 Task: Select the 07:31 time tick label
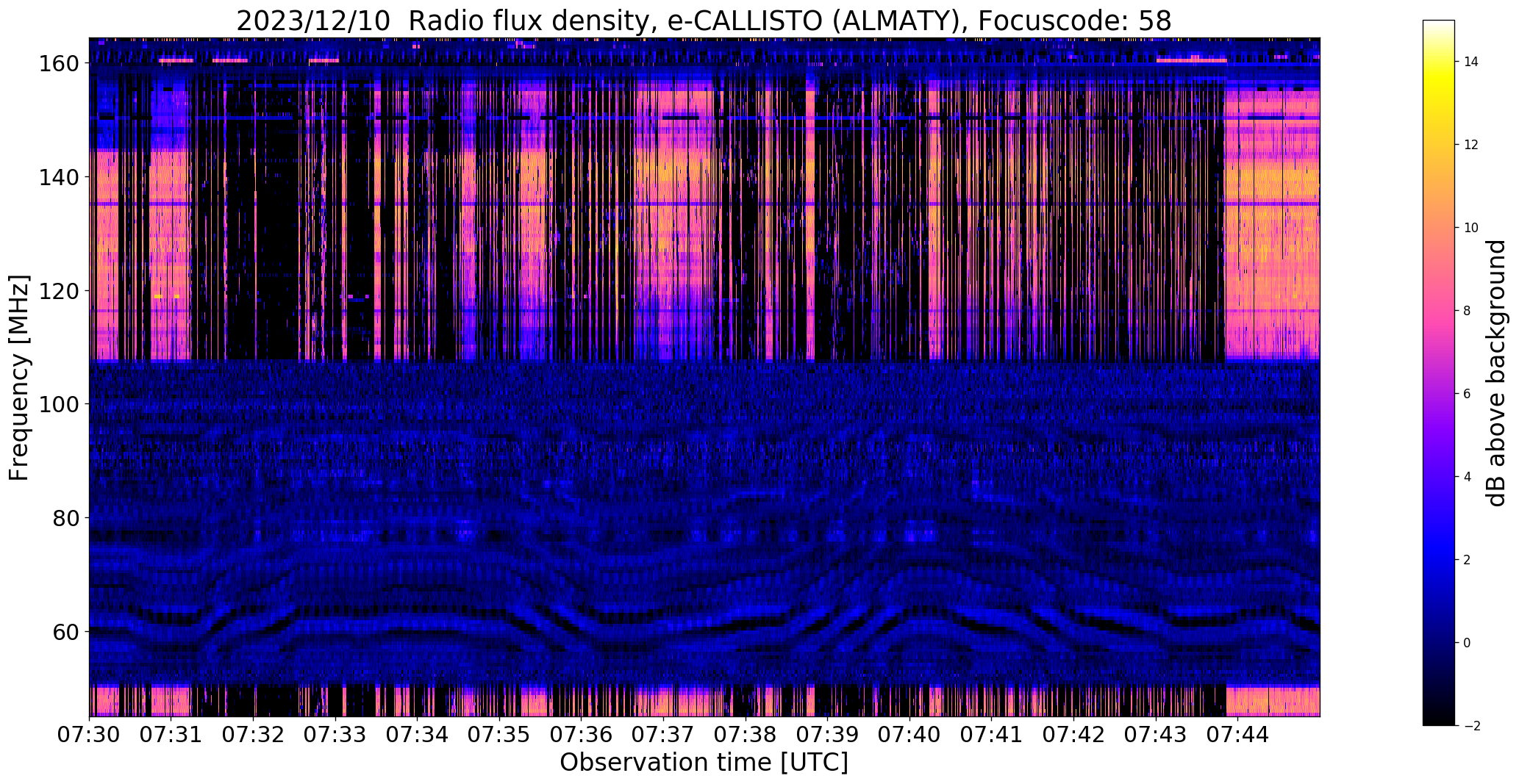click(x=171, y=734)
